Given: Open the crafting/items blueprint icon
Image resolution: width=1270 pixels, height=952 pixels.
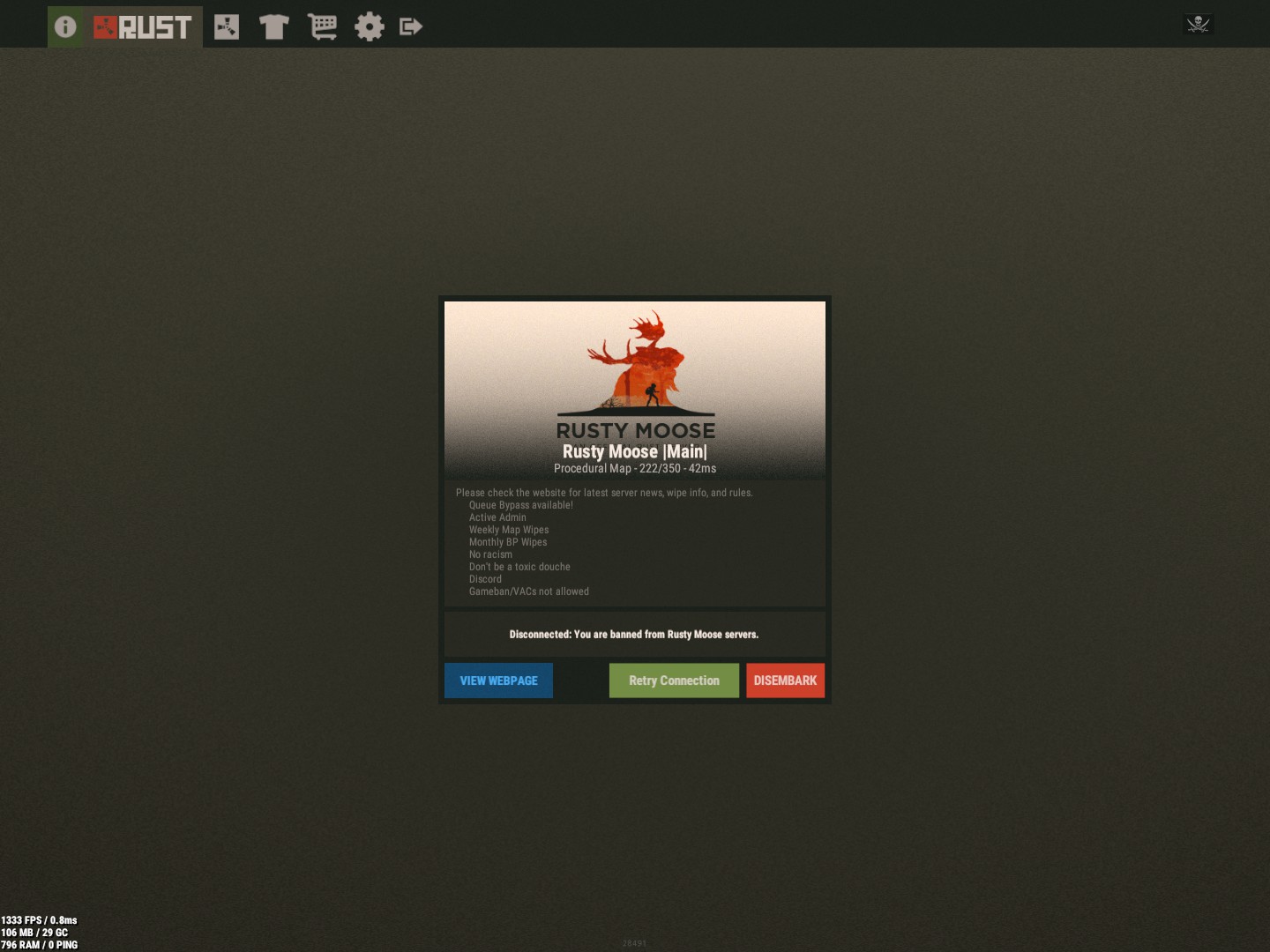Looking at the screenshot, I should pyautogui.click(x=227, y=27).
